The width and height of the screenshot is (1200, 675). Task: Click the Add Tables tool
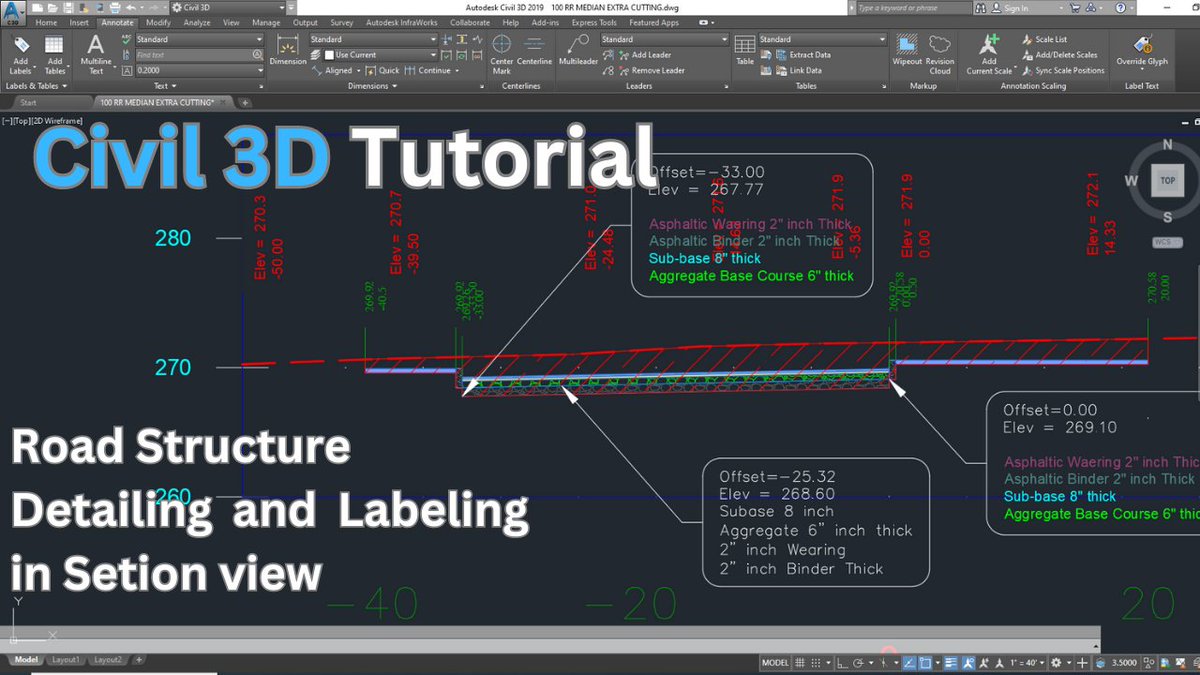click(54, 54)
